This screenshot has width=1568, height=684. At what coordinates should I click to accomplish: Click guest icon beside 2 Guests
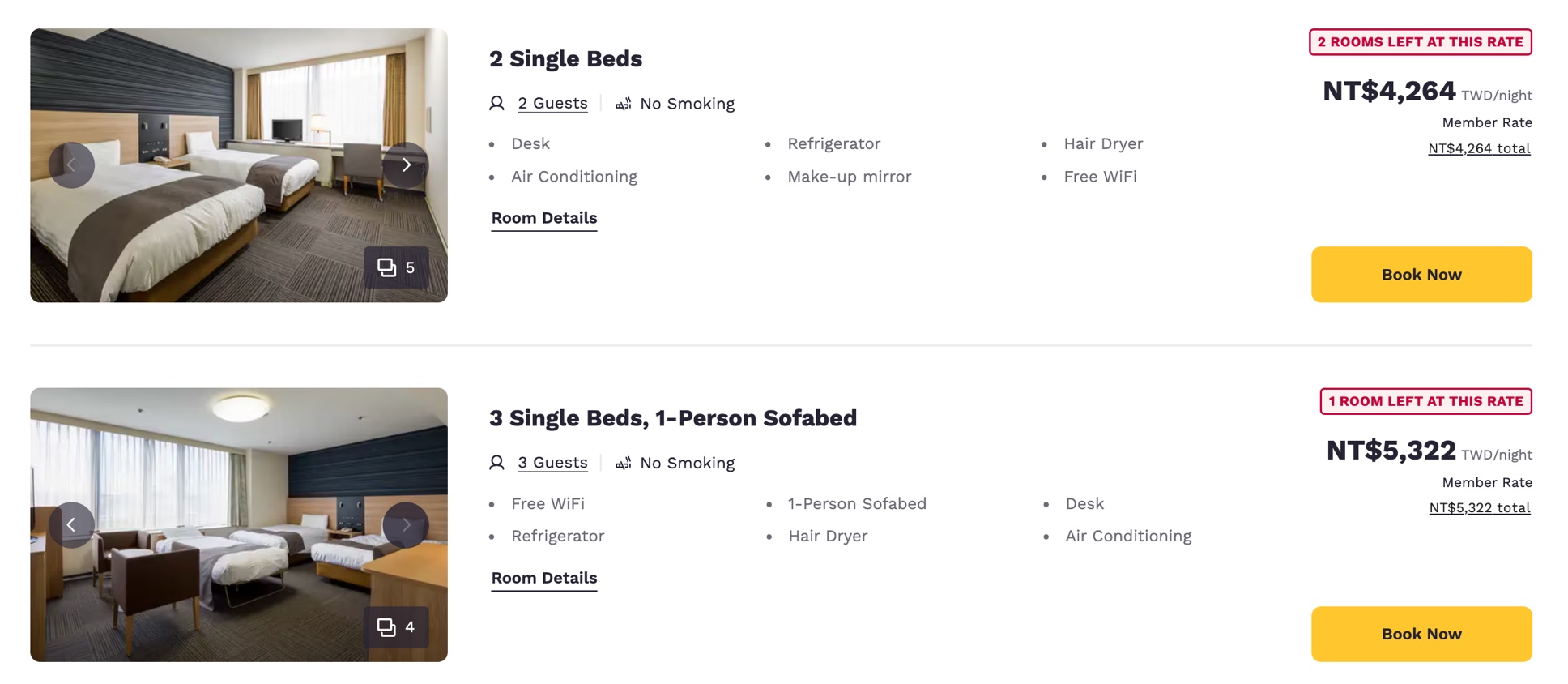tap(497, 104)
